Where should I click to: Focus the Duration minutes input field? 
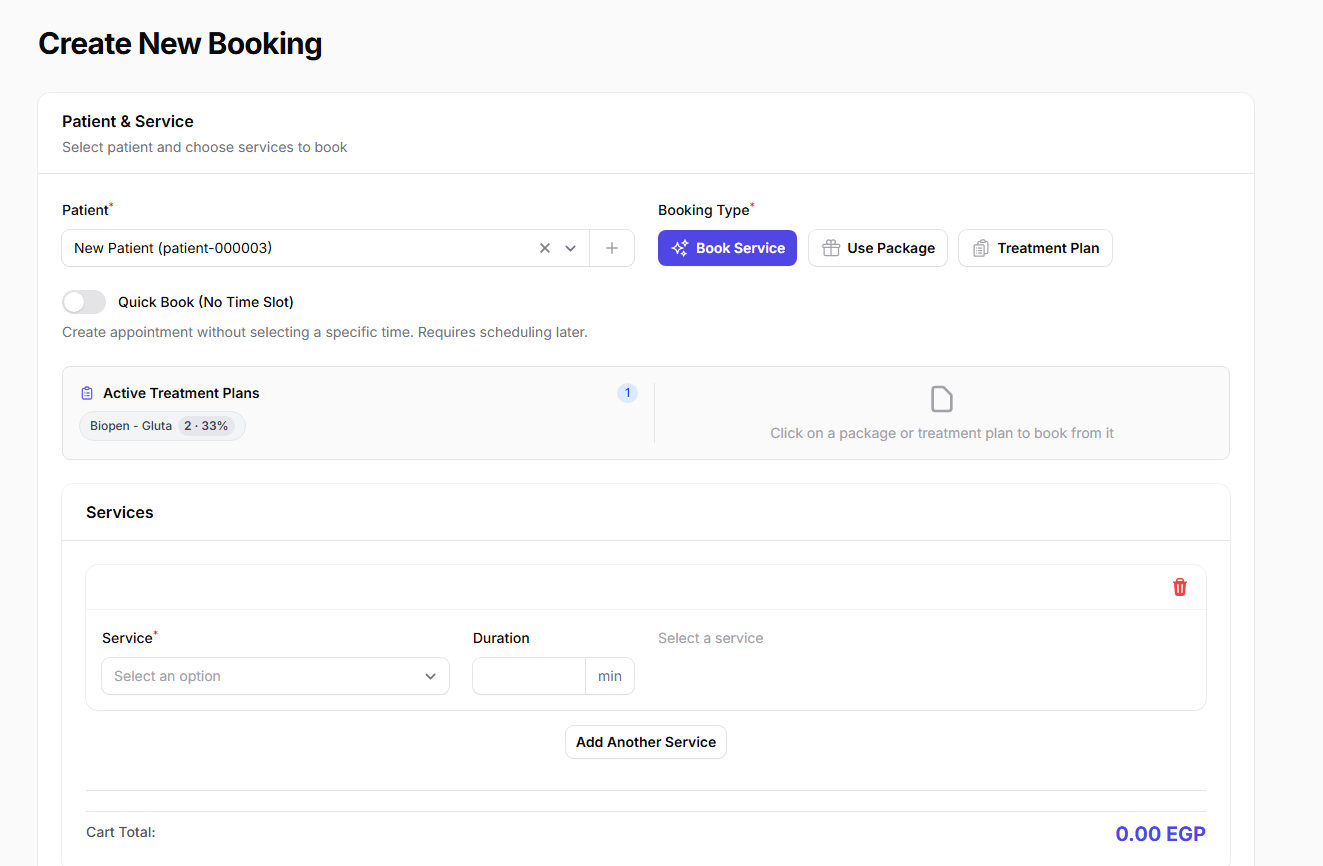point(529,676)
